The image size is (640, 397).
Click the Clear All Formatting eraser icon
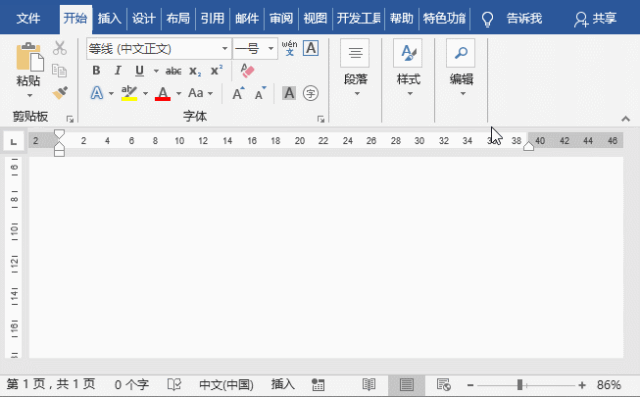pyautogui.click(x=247, y=71)
